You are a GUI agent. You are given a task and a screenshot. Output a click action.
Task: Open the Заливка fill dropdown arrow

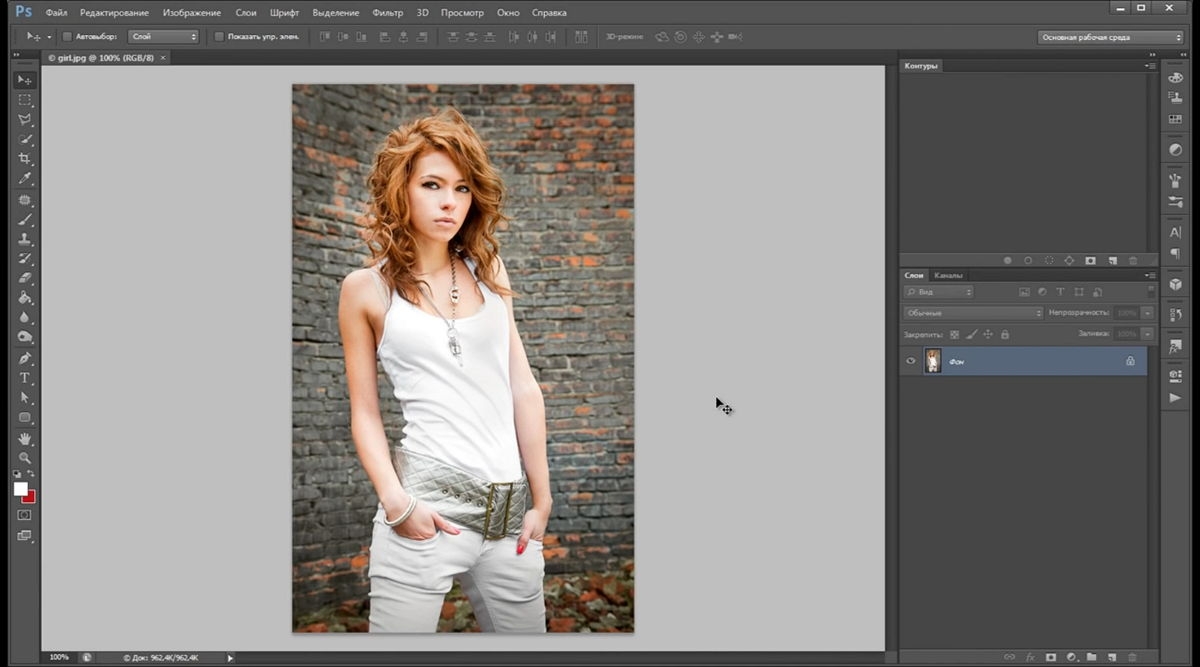coord(1148,334)
